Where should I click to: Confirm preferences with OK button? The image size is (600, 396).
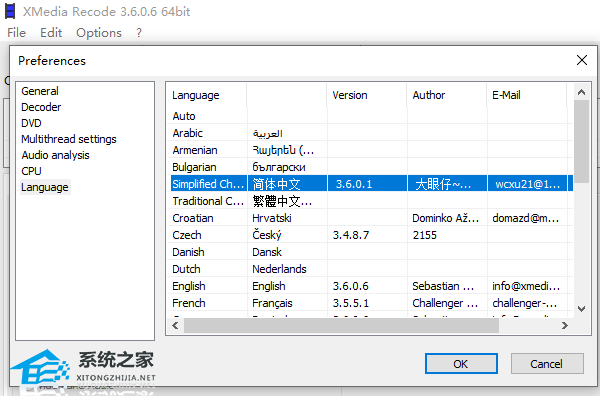click(461, 363)
